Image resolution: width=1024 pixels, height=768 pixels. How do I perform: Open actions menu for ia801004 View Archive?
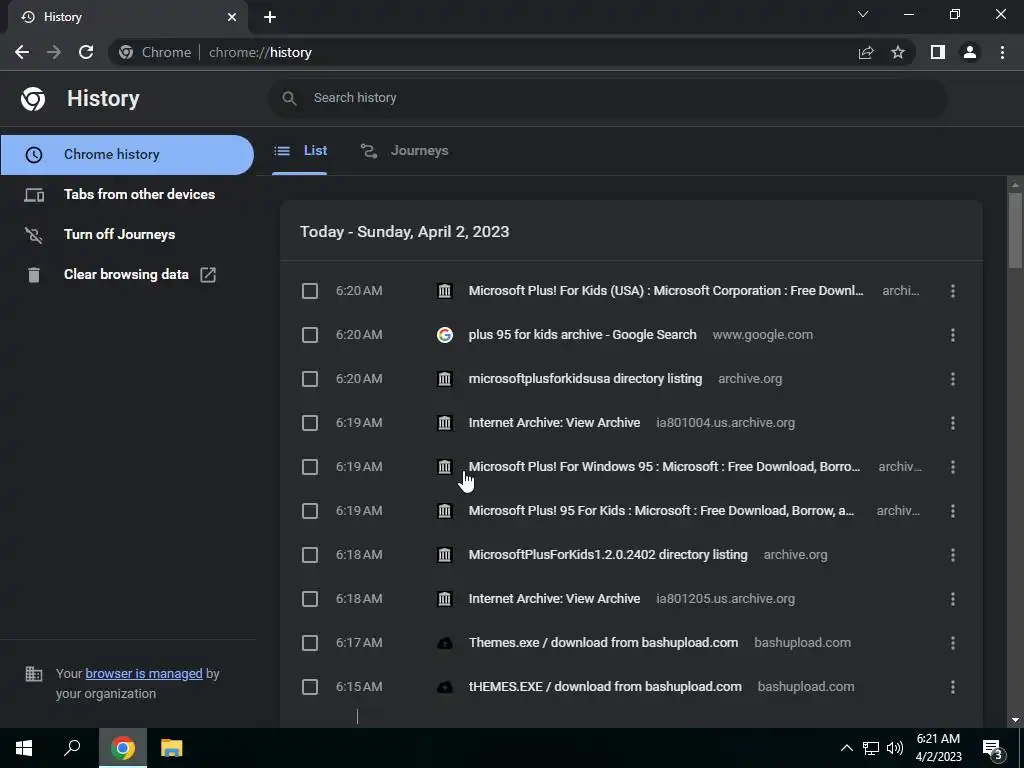click(953, 423)
